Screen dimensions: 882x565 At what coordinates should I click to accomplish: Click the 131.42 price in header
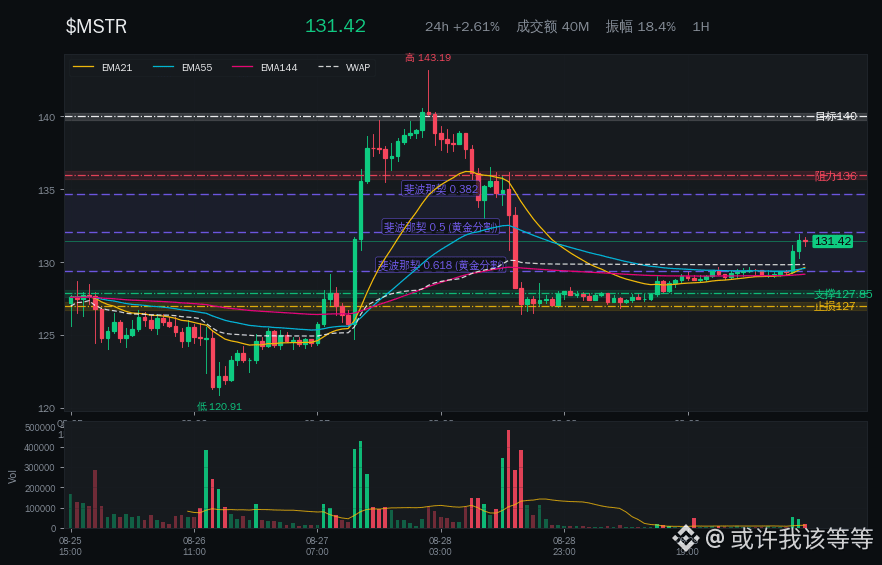(335, 26)
